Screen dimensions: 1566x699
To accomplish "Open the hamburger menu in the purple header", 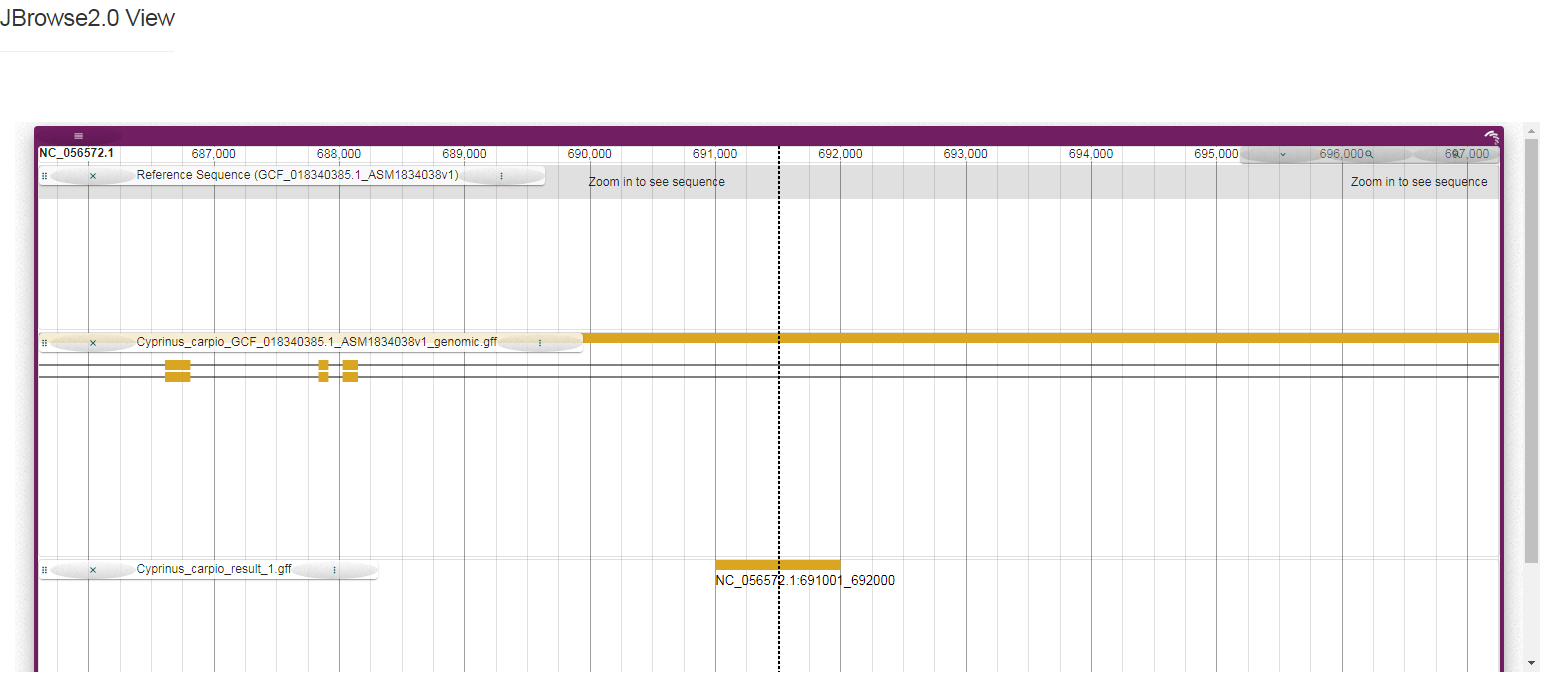I will [x=79, y=136].
